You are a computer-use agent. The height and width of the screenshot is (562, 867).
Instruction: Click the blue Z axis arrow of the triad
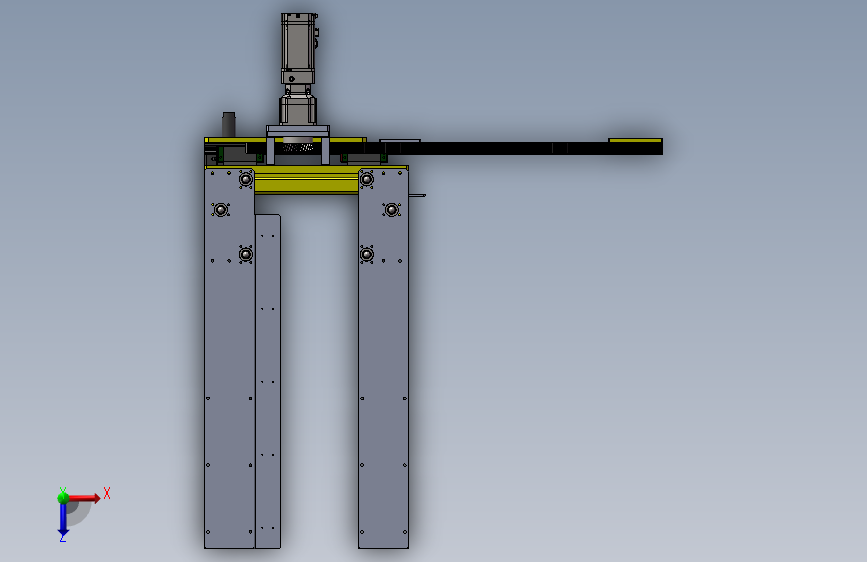(63, 520)
